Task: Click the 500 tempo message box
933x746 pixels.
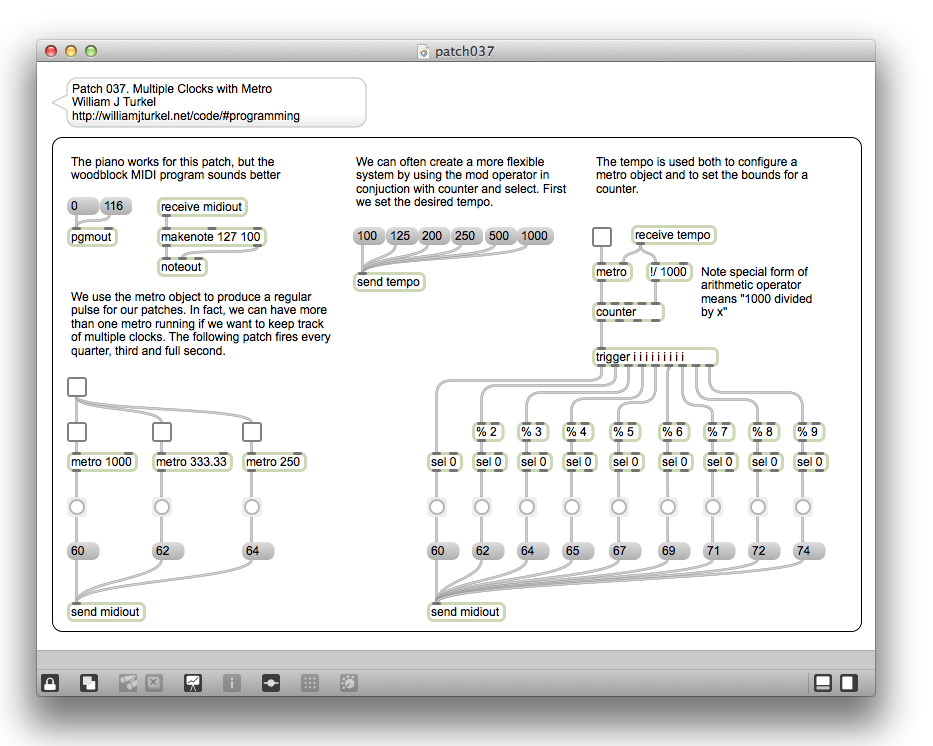Action: 499,236
